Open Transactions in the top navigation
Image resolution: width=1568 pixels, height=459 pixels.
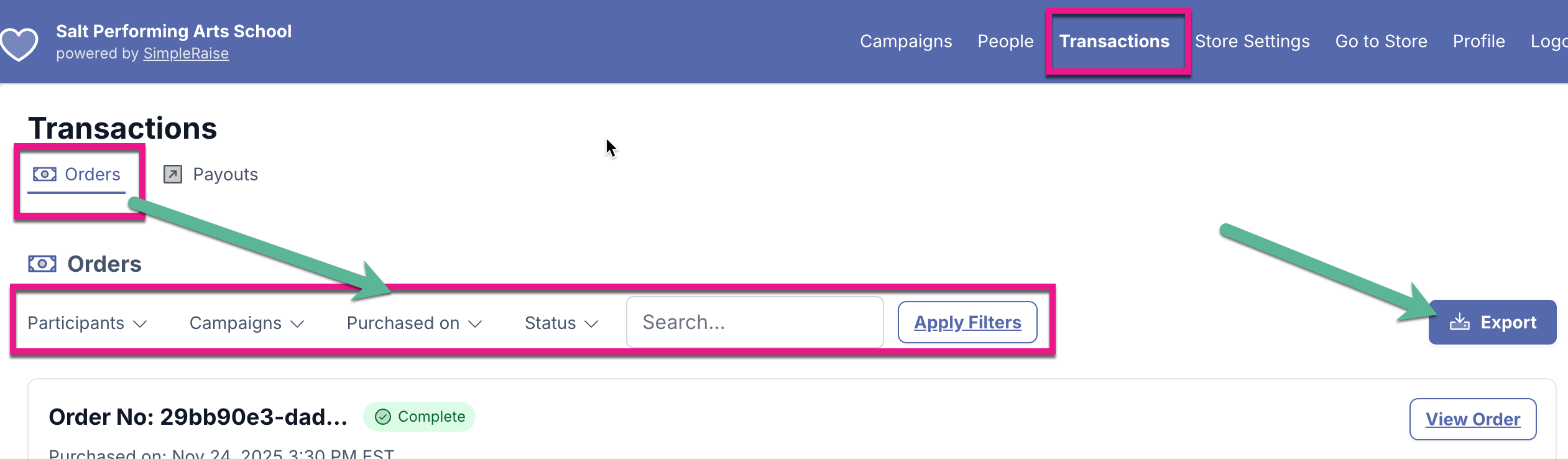pos(1114,41)
